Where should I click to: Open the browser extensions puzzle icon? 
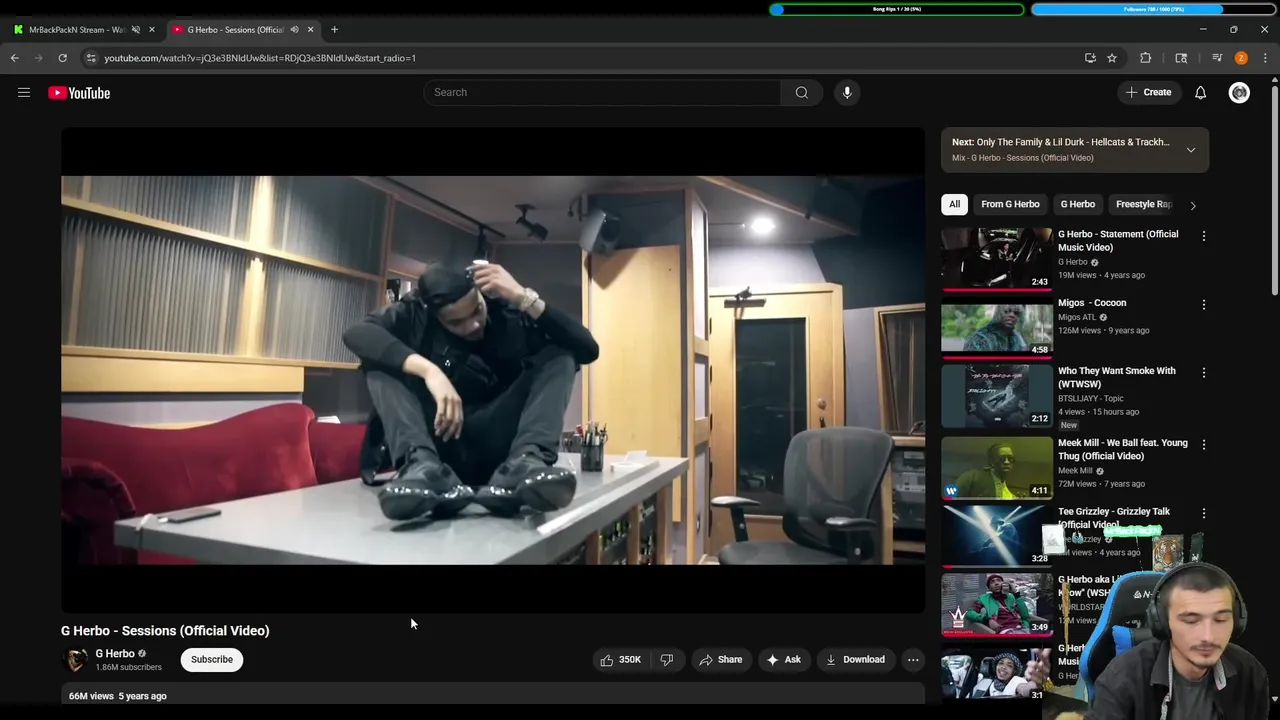(x=1146, y=58)
